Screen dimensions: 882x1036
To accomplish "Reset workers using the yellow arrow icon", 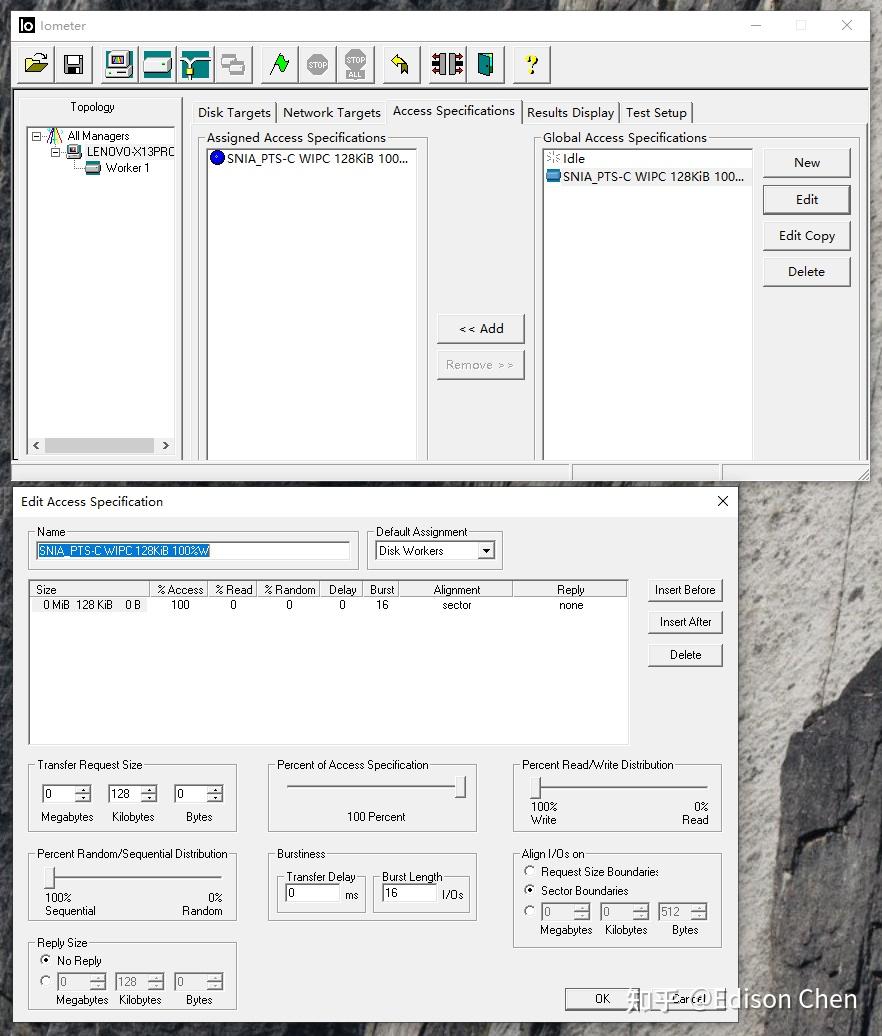I will tap(400, 64).
